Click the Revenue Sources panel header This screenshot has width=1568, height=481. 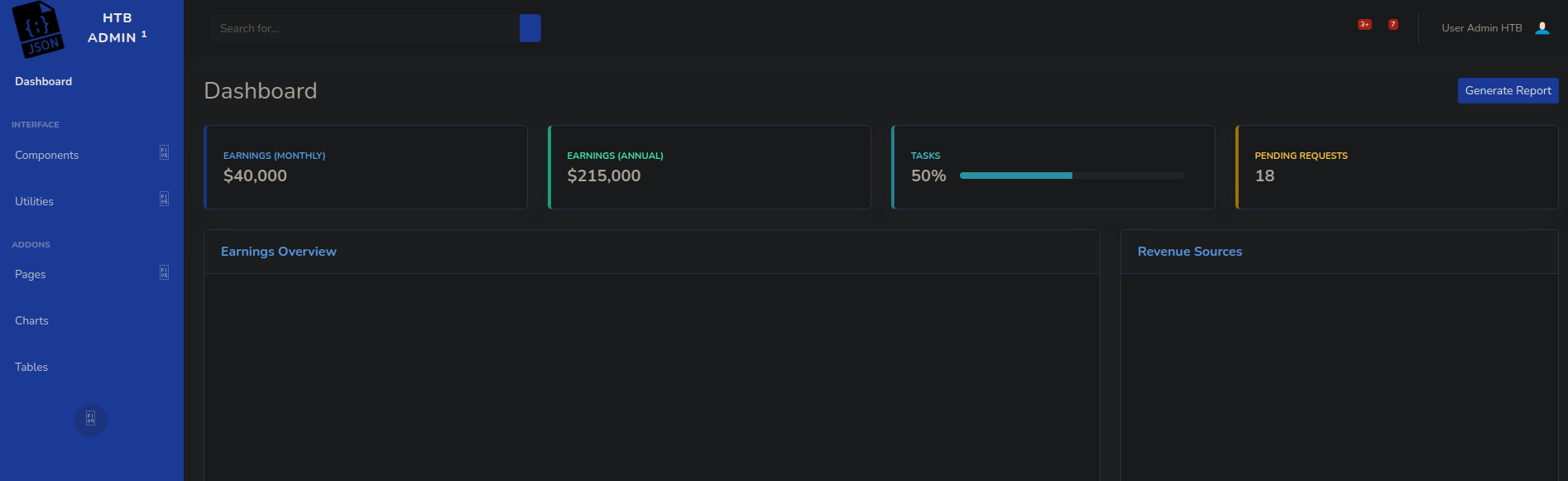coord(1189,252)
